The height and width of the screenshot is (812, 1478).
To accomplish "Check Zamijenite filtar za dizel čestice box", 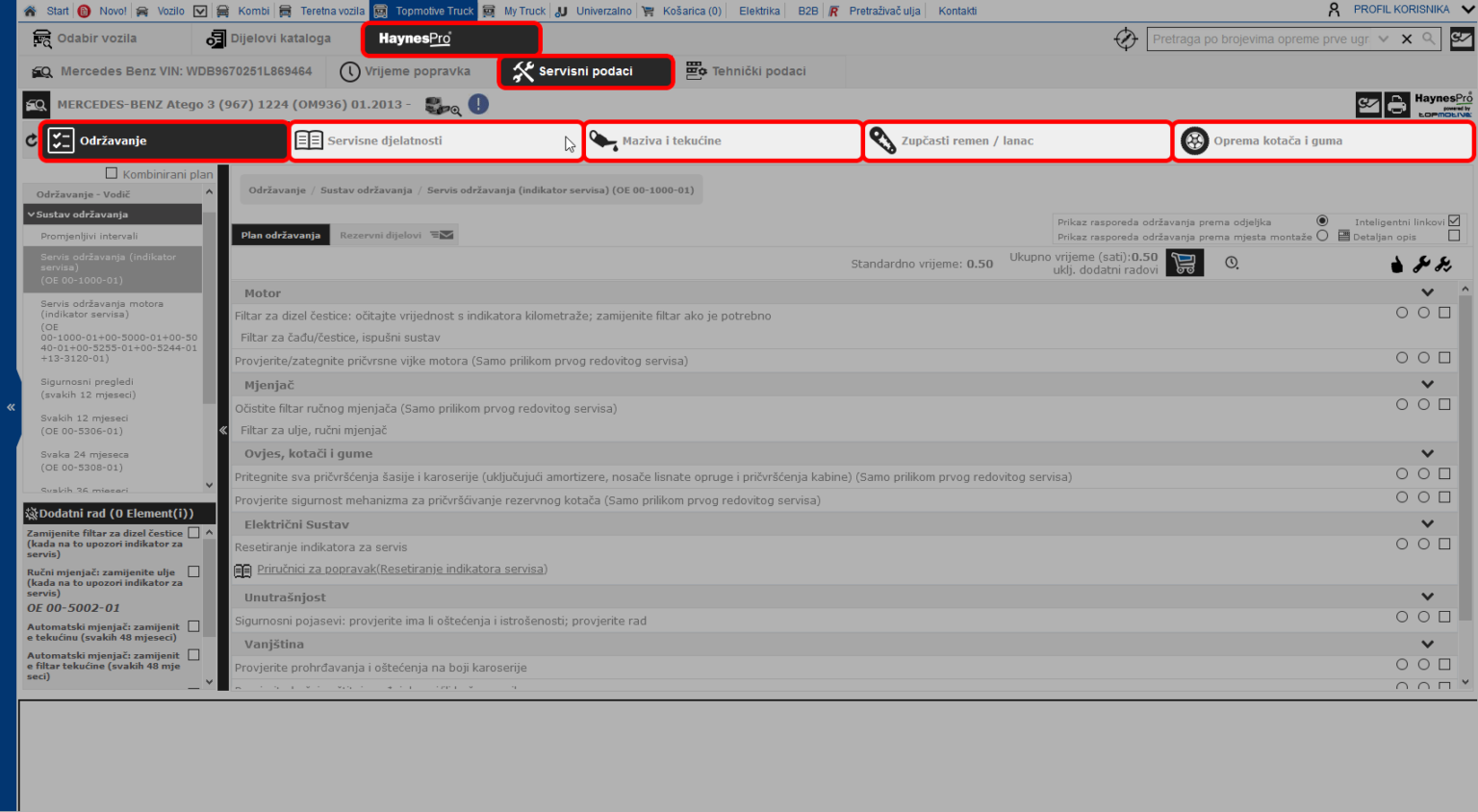I will tap(194, 532).
